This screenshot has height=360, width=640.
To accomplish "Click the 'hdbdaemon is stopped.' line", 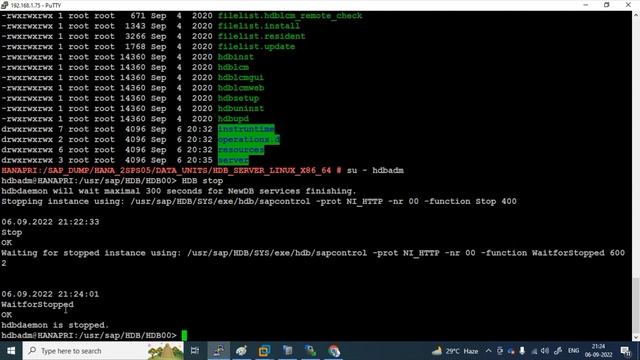I will point(55,325).
